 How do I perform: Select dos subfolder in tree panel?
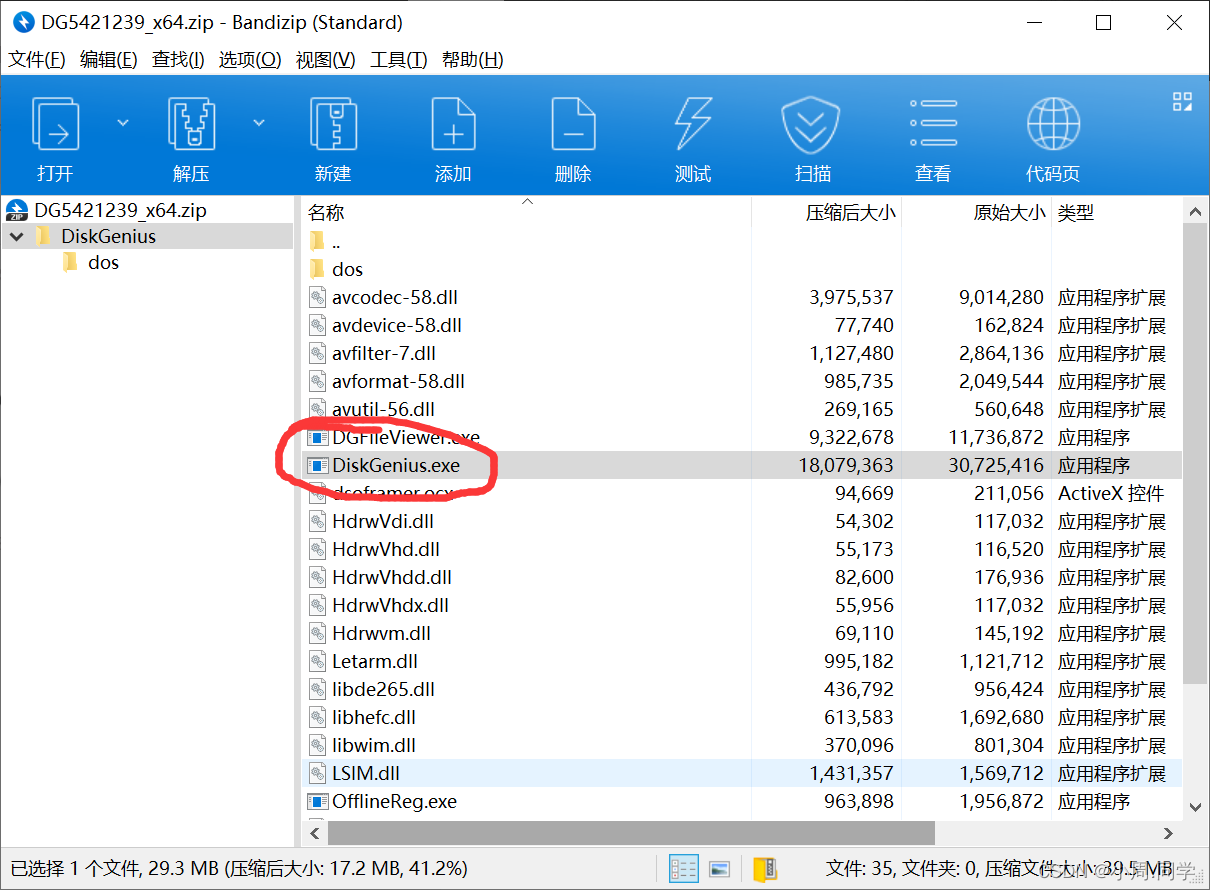tap(103, 263)
